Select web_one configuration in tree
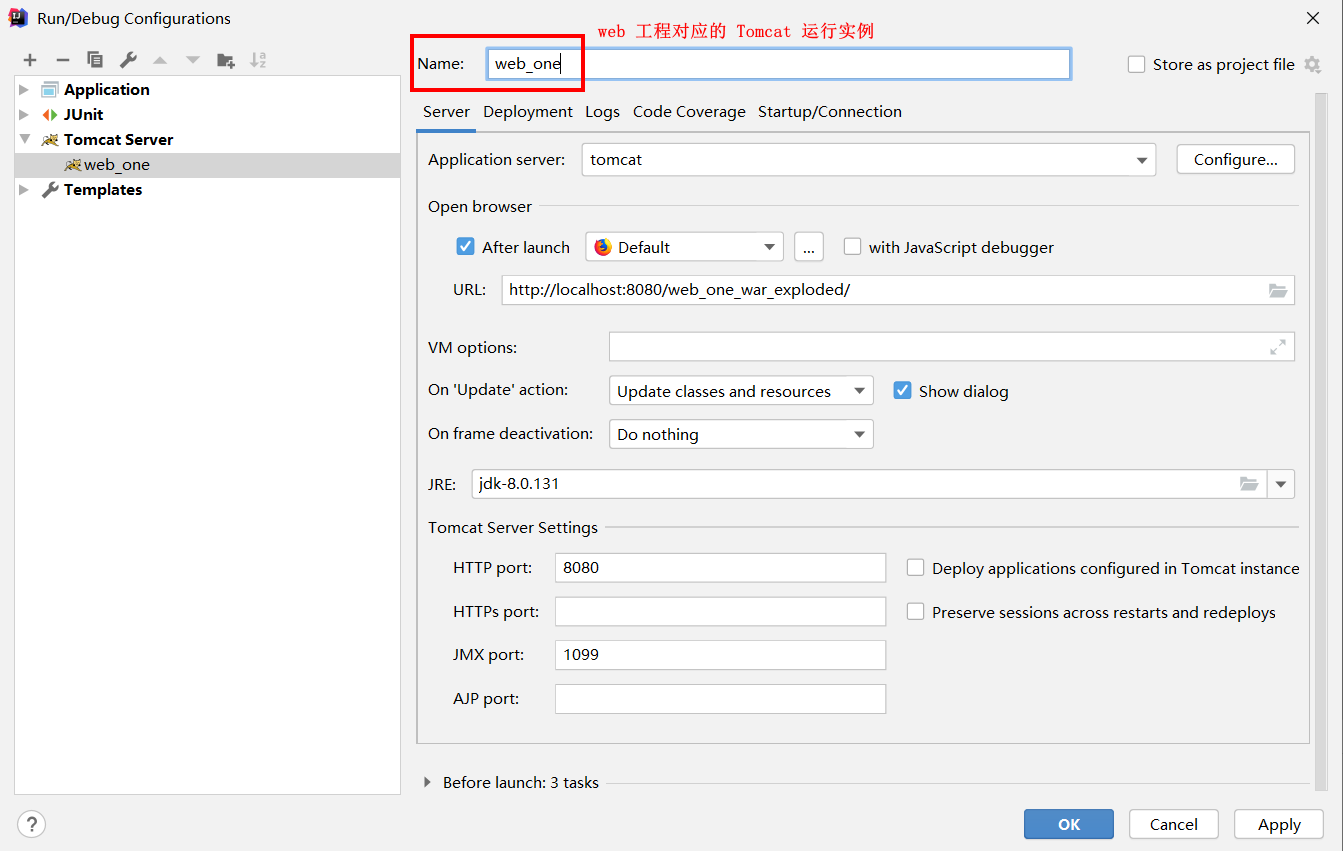Screen dimensions: 1343x851 [207, 165]
